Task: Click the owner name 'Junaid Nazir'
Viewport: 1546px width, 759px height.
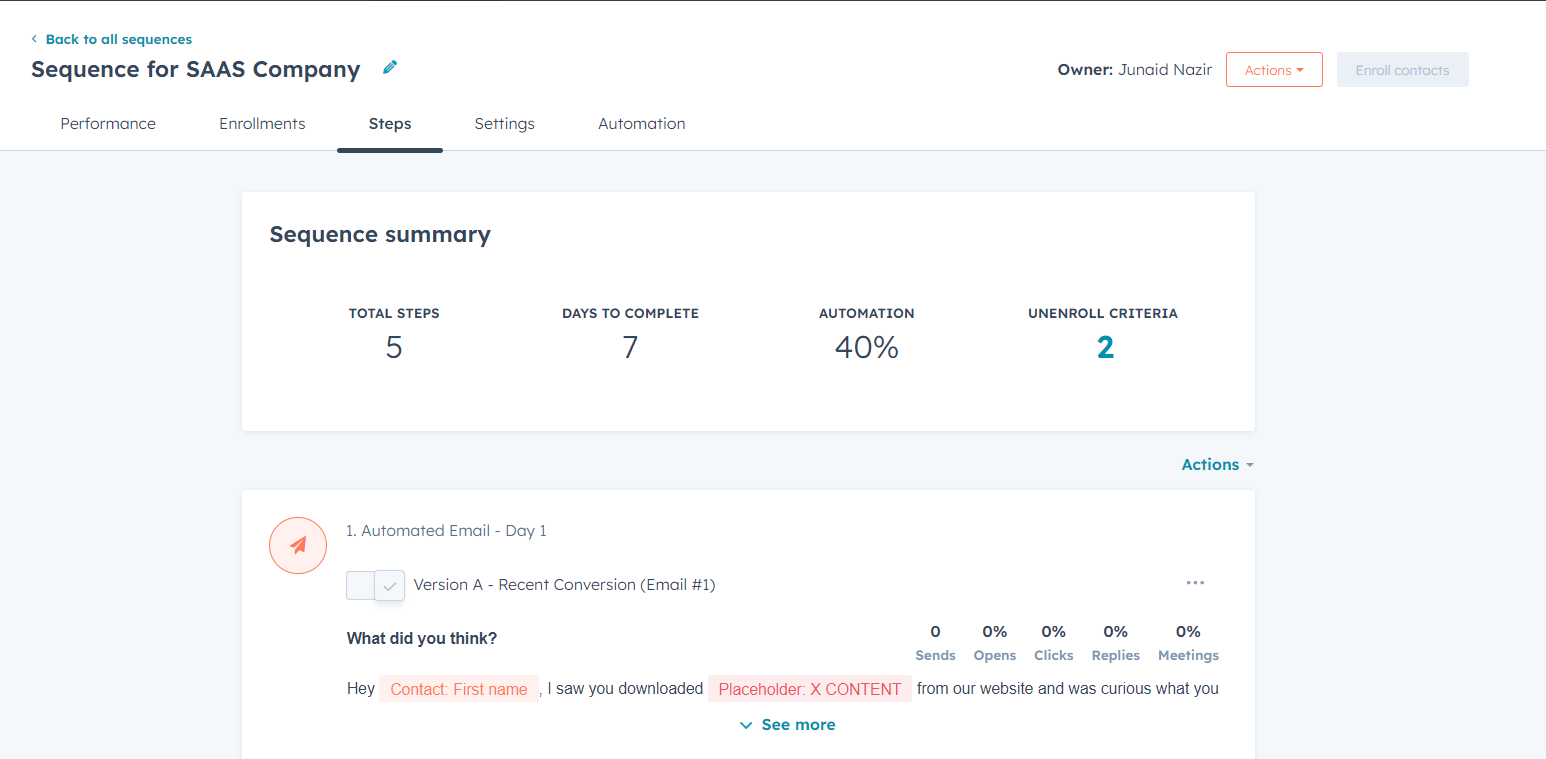Action: [x=1165, y=69]
